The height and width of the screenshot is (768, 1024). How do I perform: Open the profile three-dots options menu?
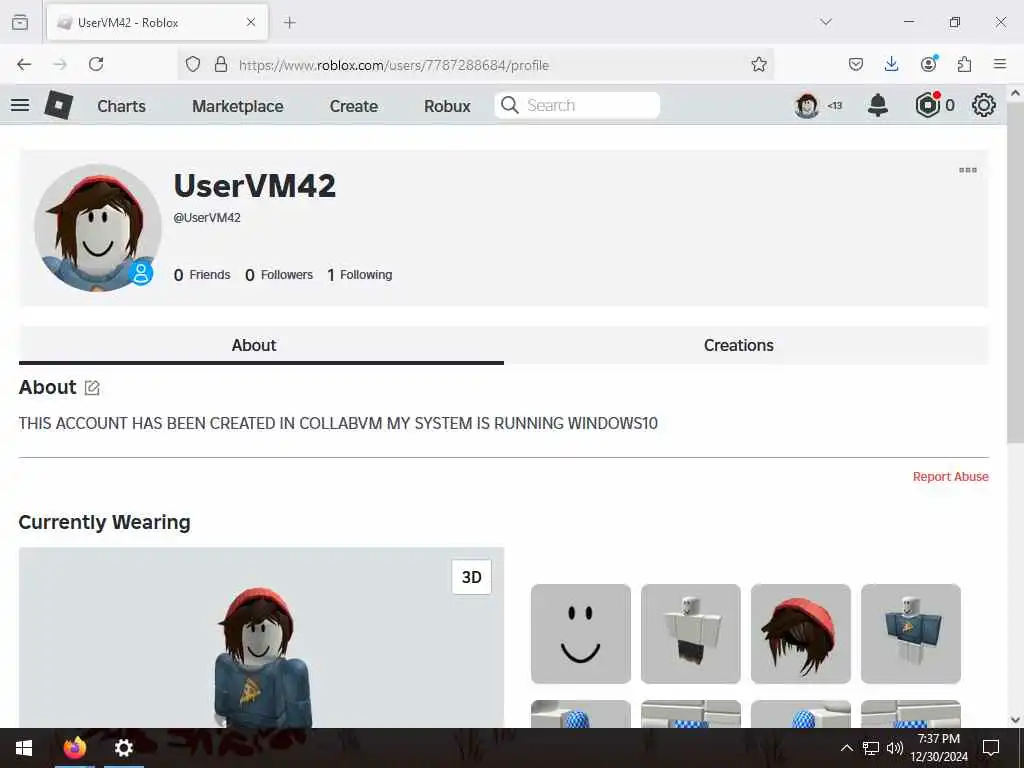(968, 170)
